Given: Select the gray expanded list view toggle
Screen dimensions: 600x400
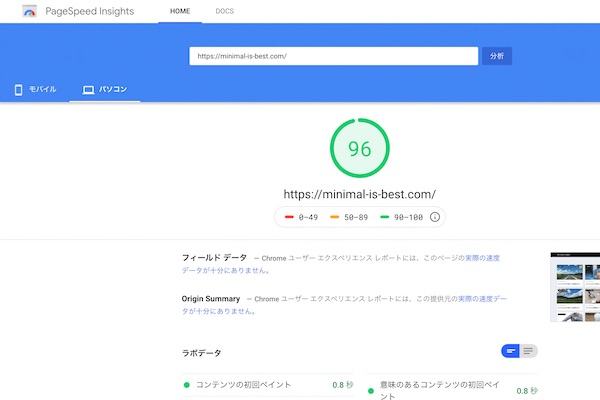Looking at the screenshot, I should tap(528, 351).
